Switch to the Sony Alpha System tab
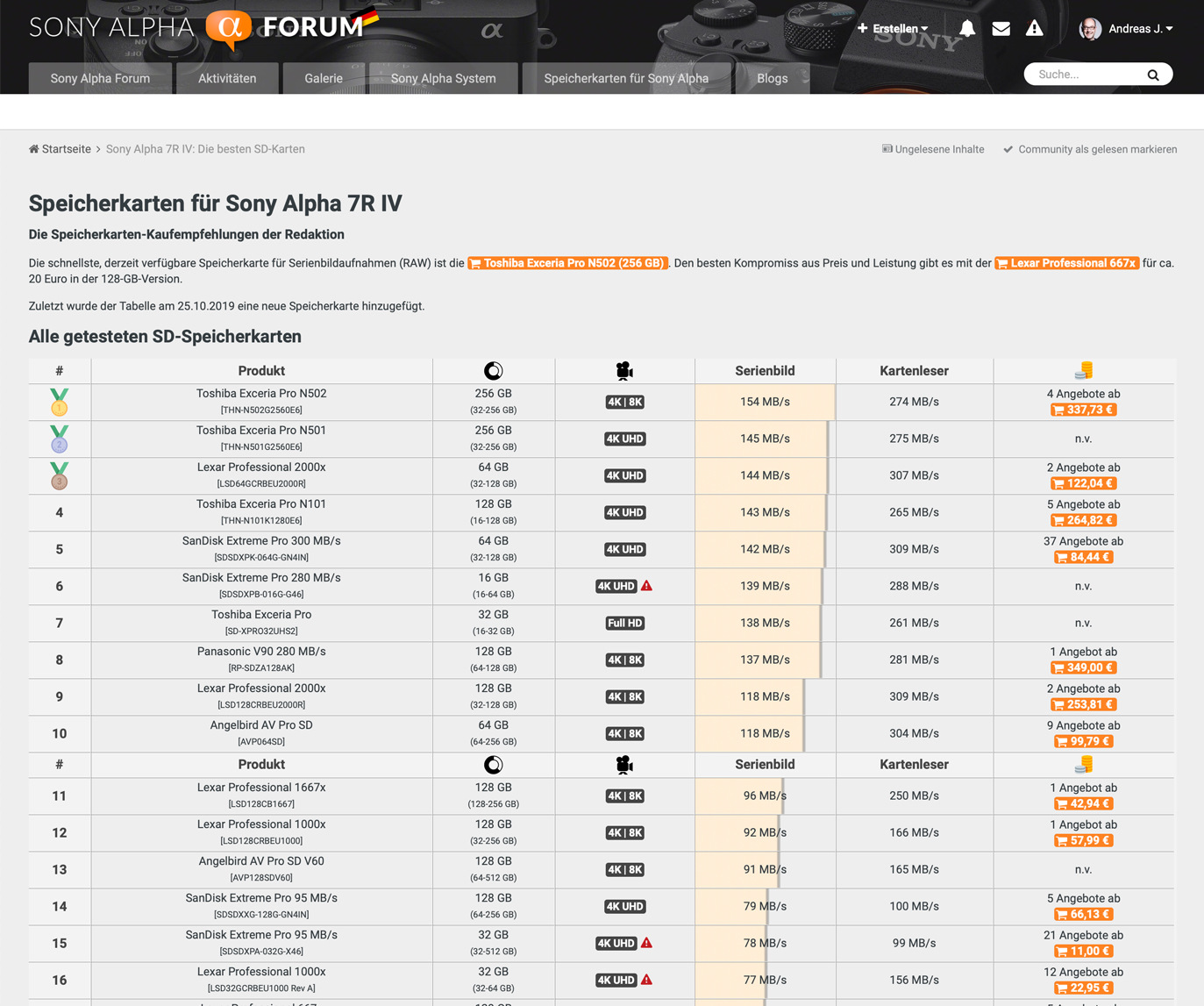 point(443,78)
